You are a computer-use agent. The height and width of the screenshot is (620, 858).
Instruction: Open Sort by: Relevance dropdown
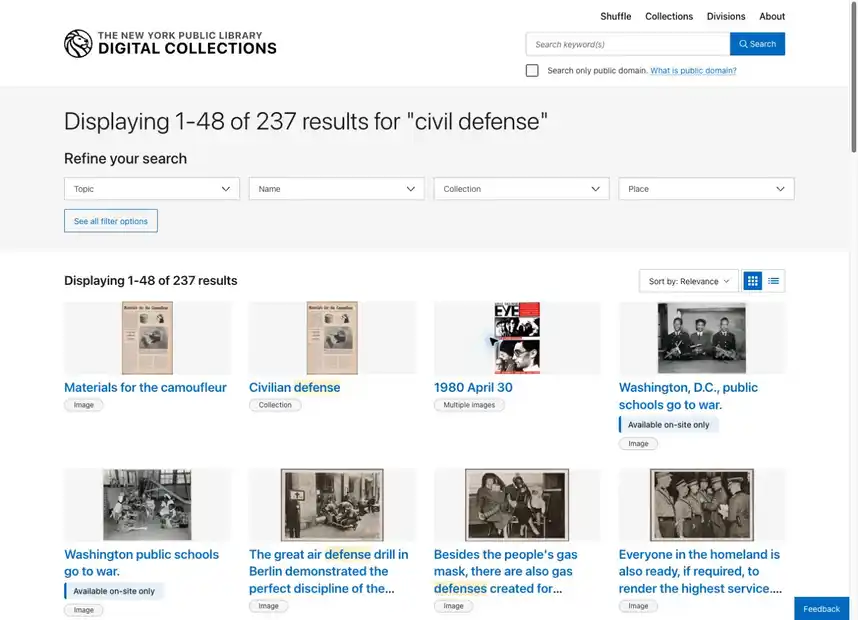(688, 281)
